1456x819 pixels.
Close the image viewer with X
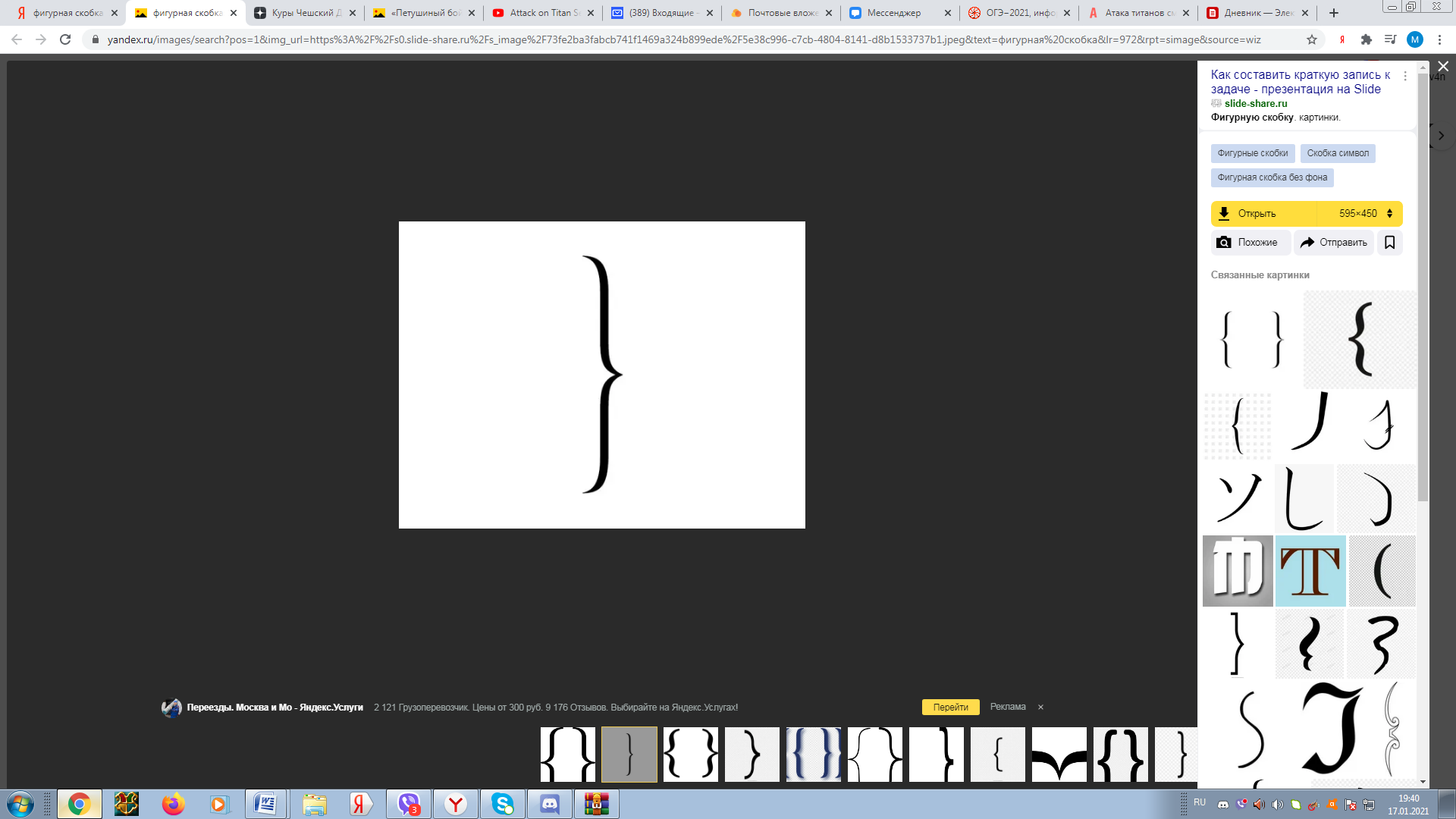click(1443, 67)
